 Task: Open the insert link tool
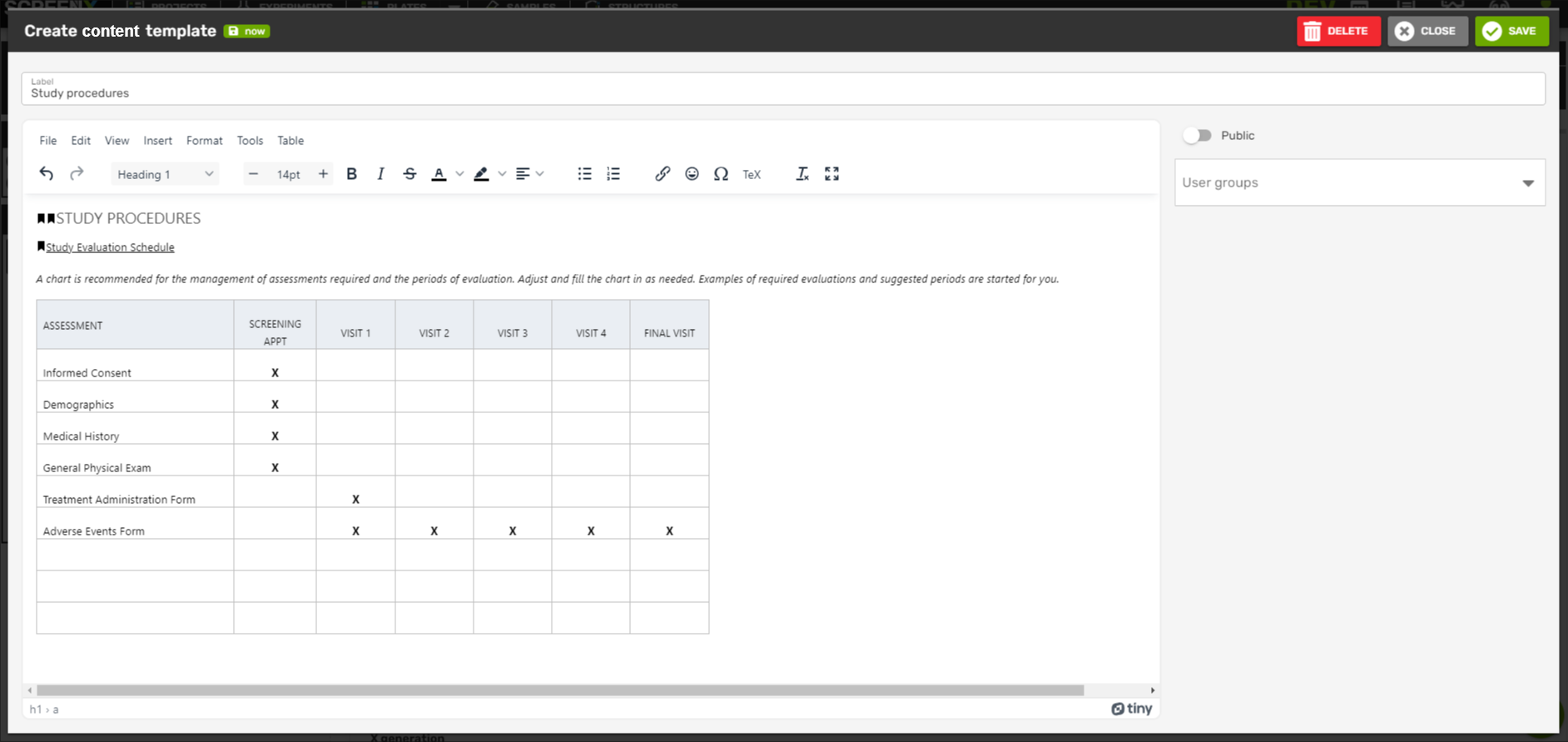pos(662,174)
